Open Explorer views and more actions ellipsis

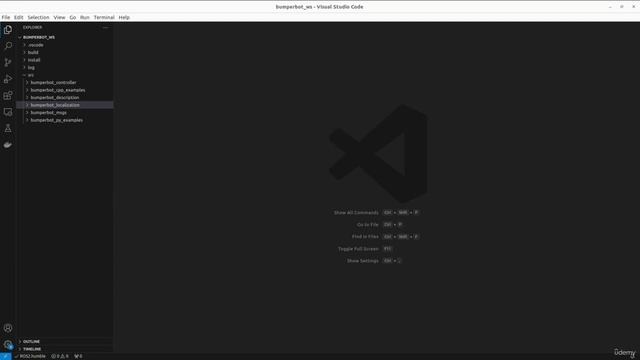click(x=105, y=27)
